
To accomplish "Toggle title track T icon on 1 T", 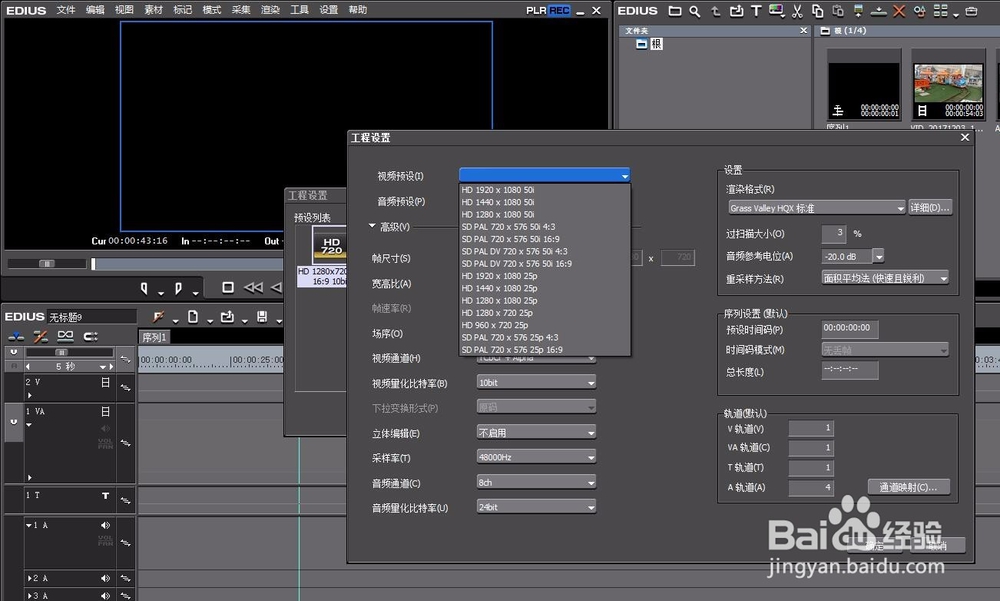I will pos(105,496).
